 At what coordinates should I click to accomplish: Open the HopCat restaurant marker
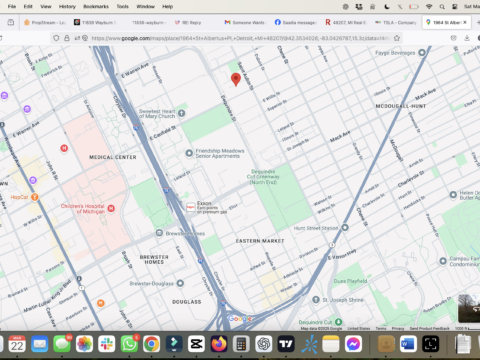click(x=34, y=197)
